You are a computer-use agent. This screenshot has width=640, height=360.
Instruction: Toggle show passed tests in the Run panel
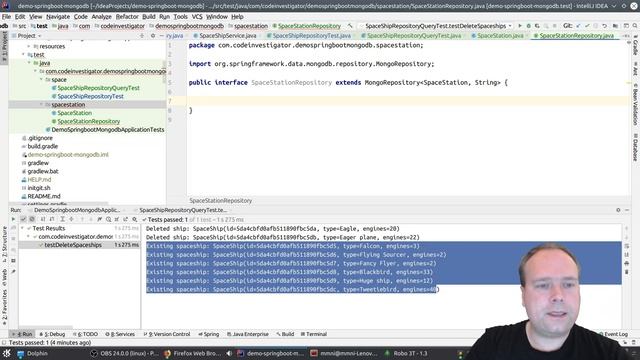point(23,219)
